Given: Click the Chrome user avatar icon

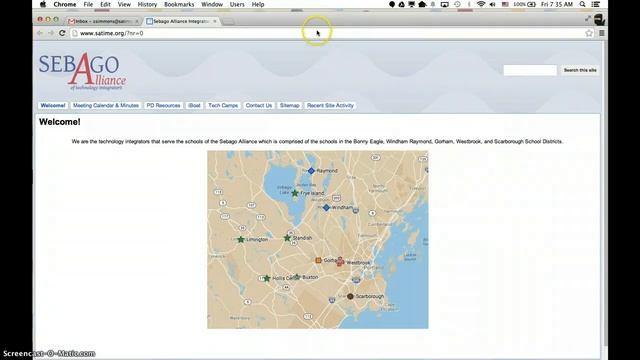Looking at the screenshot, I should tap(599, 19).
